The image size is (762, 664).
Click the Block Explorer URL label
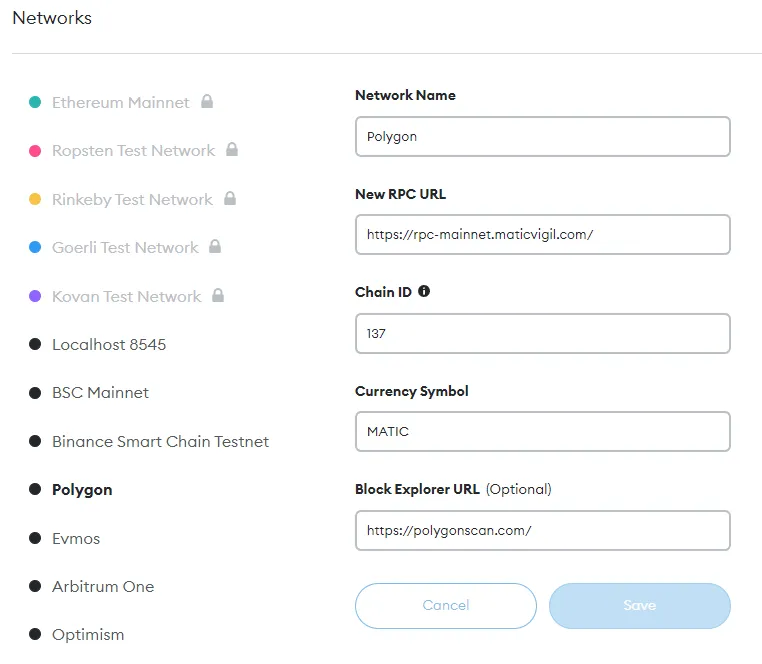(x=417, y=489)
